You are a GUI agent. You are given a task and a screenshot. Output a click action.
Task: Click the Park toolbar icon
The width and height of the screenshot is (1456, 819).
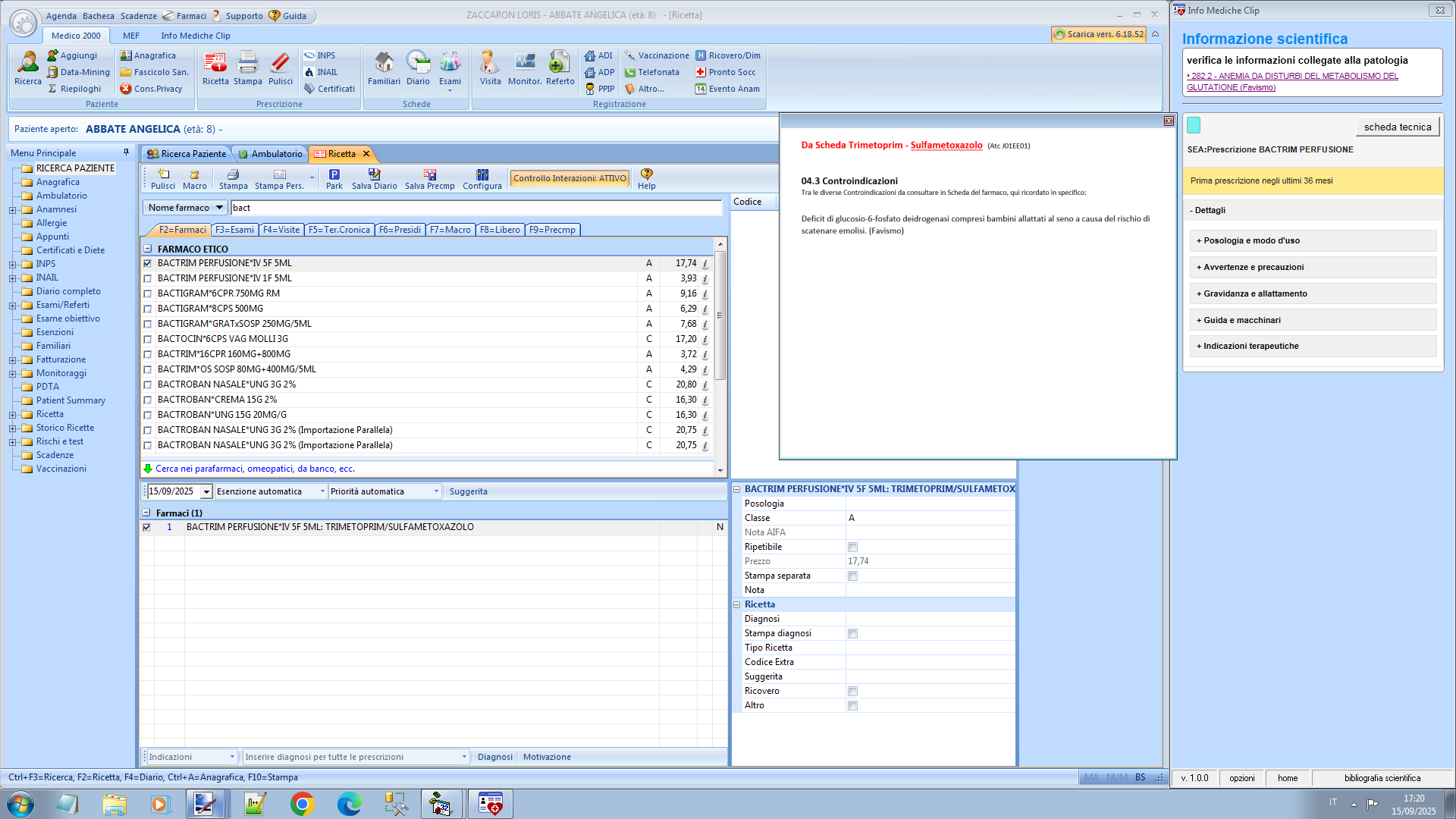click(x=334, y=179)
